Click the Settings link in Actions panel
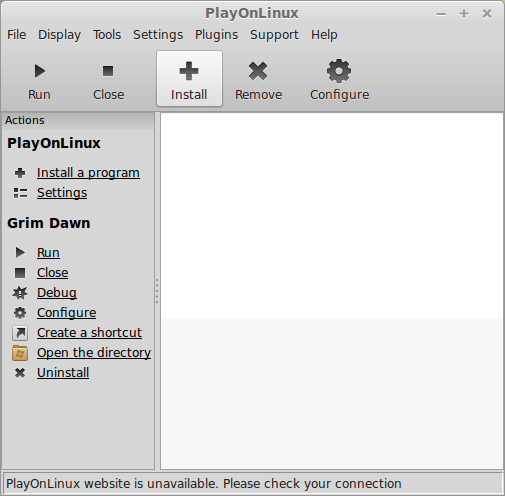 [x=62, y=193]
